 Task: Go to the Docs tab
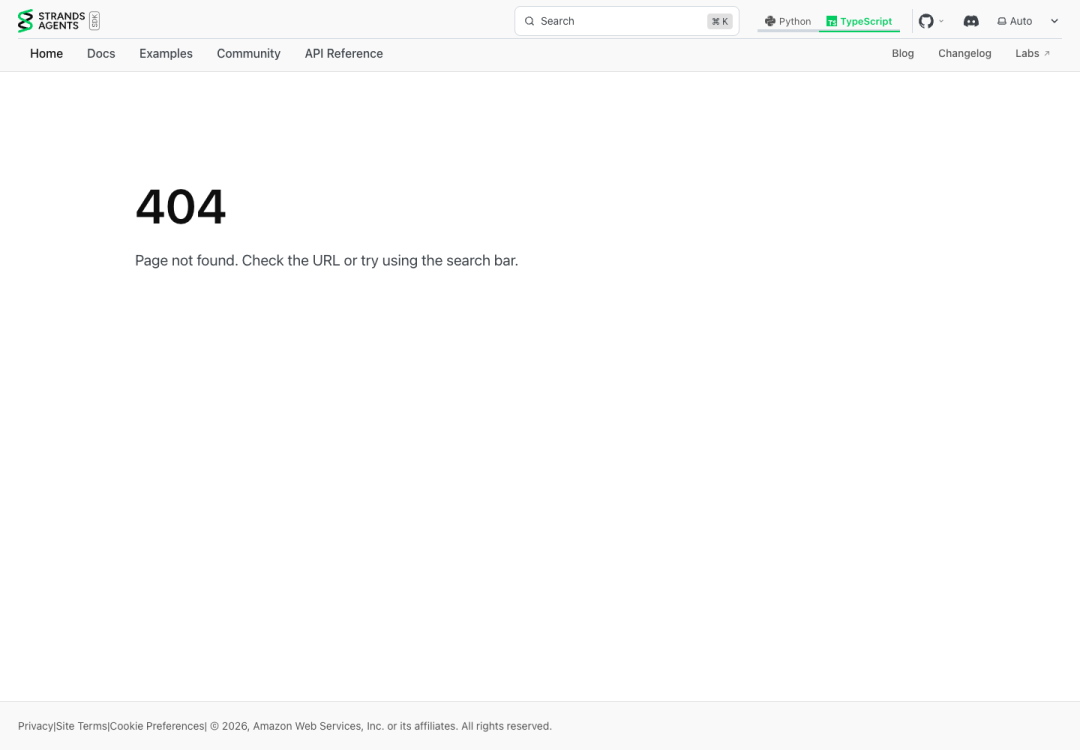(x=101, y=54)
